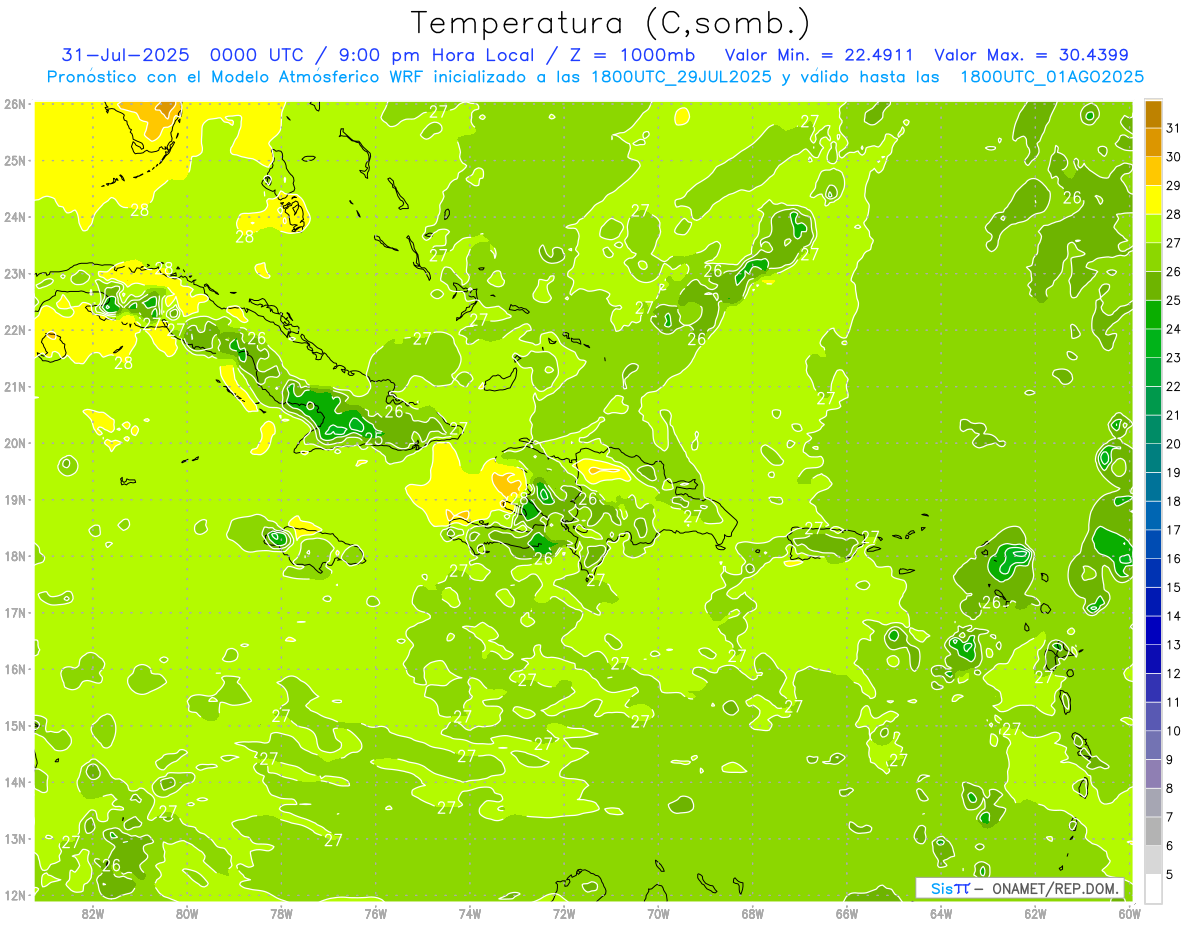Click the color scale number 31
Screen dimensions: 1200x927
click(x=1173, y=128)
